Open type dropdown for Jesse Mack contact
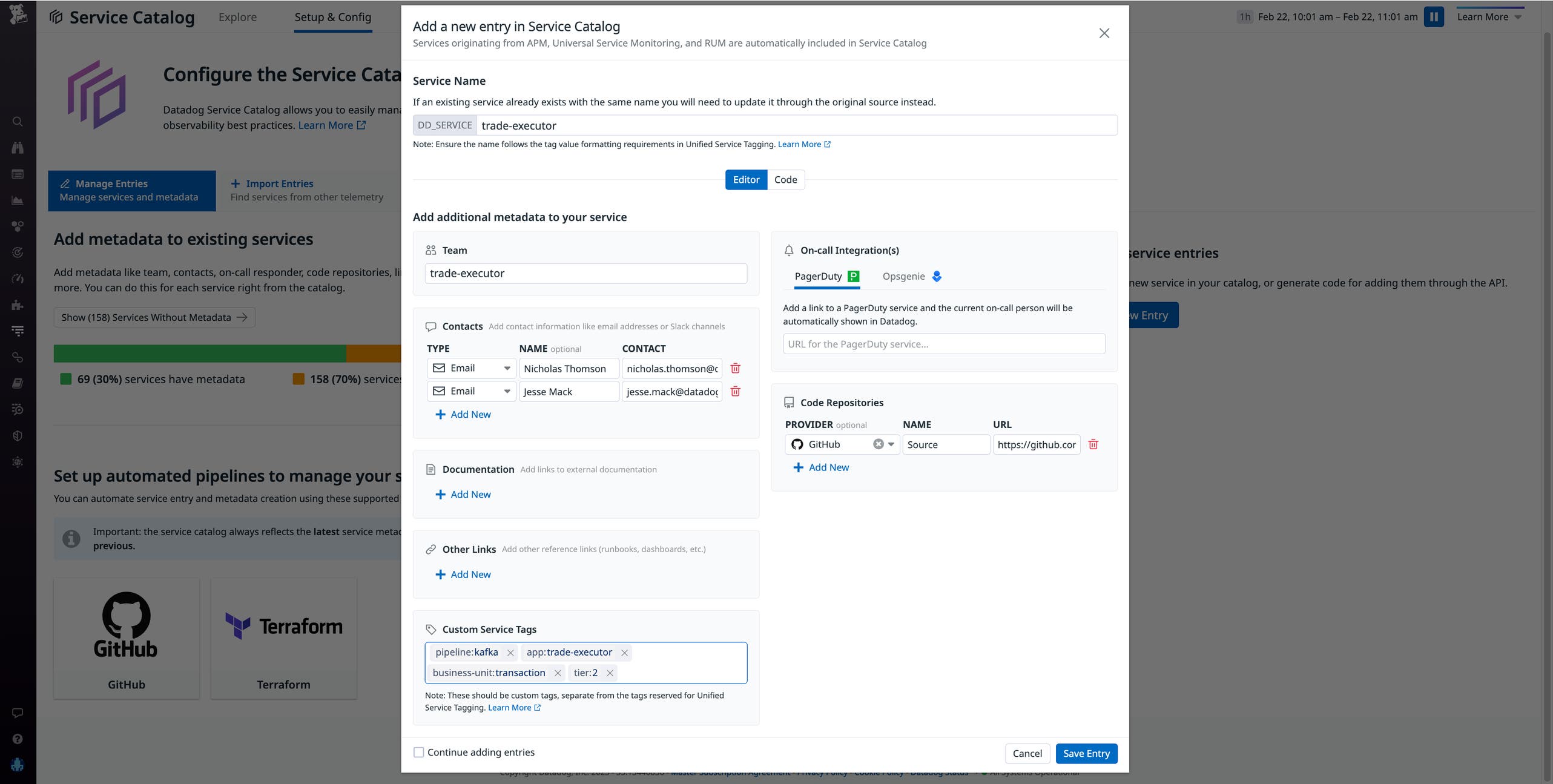The height and width of the screenshot is (784, 1553). tap(471, 391)
